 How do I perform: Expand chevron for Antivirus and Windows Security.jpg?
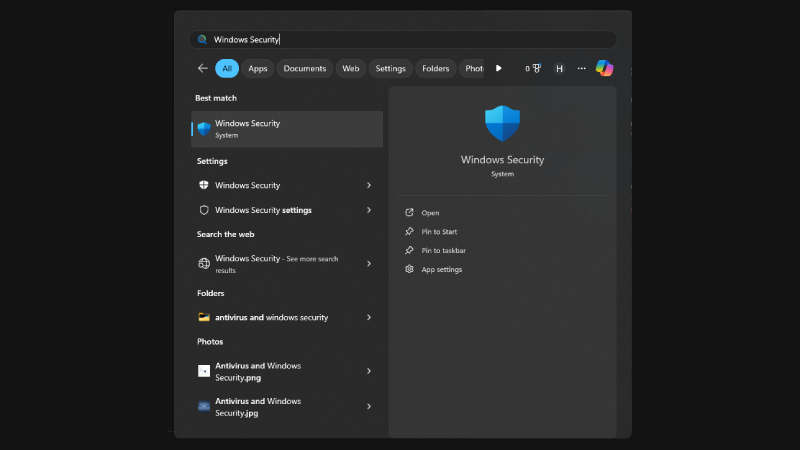369,407
